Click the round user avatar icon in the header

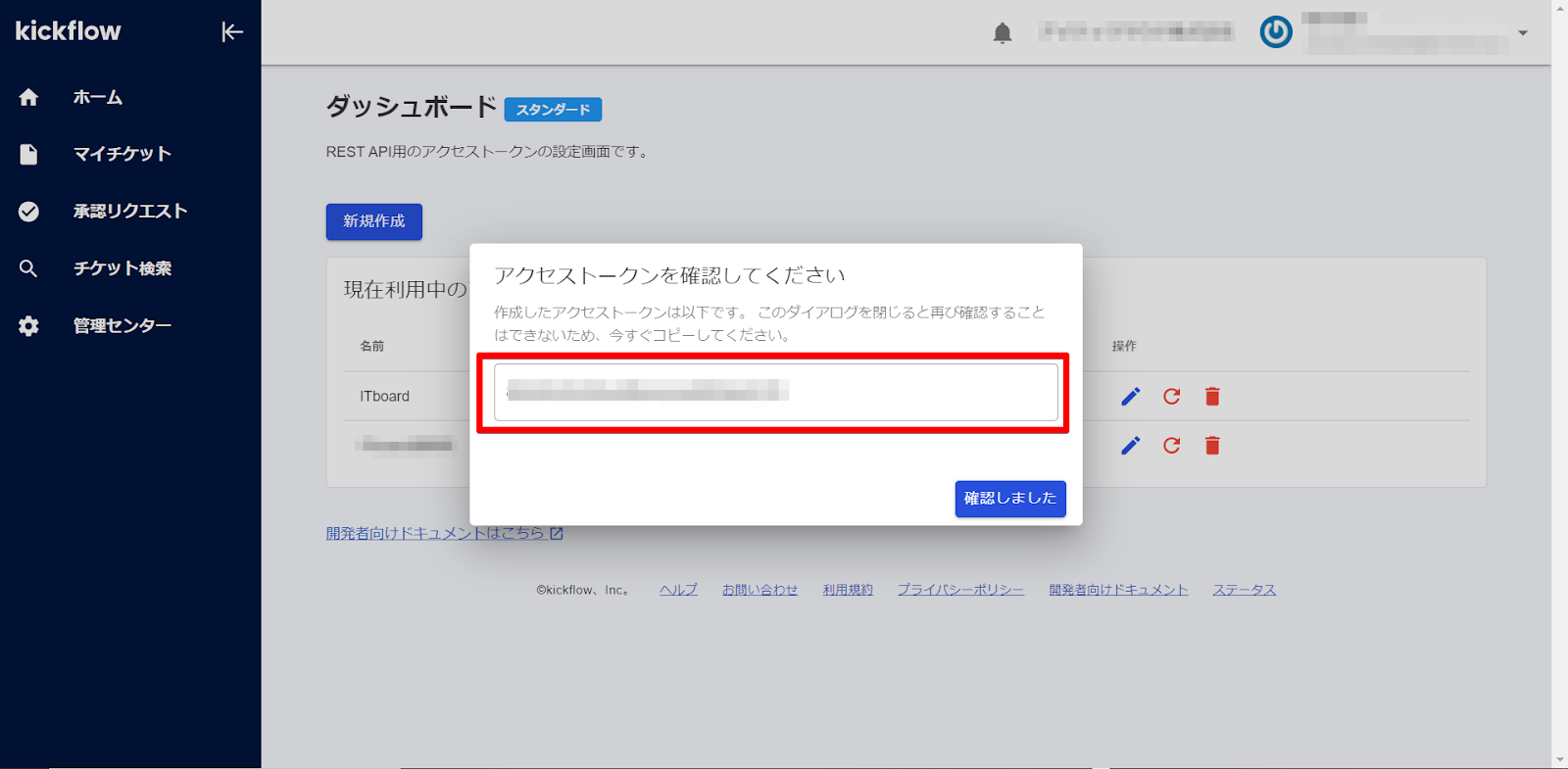point(1275,32)
